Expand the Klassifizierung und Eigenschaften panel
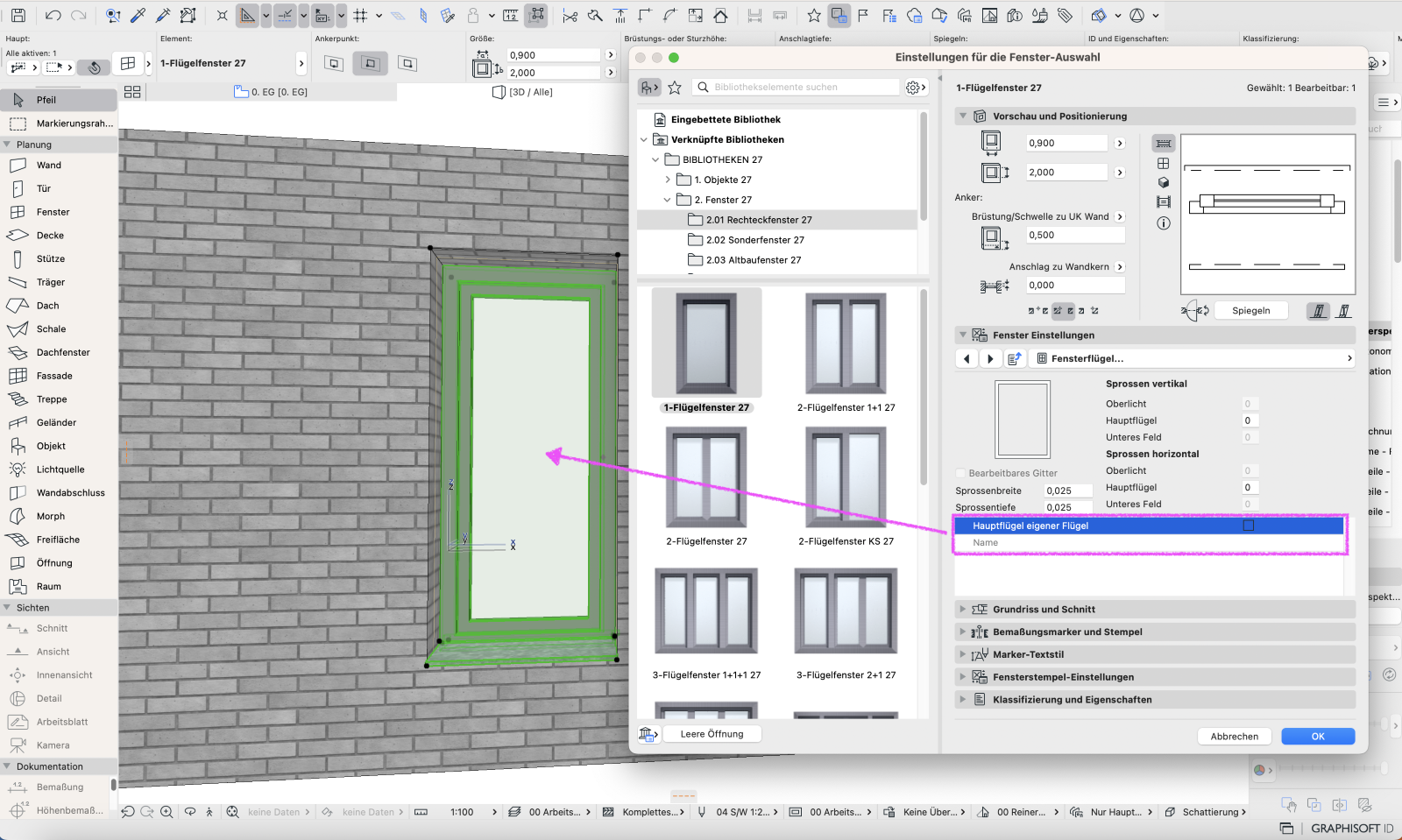The height and width of the screenshot is (840, 1402). click(x=963, y=699)
